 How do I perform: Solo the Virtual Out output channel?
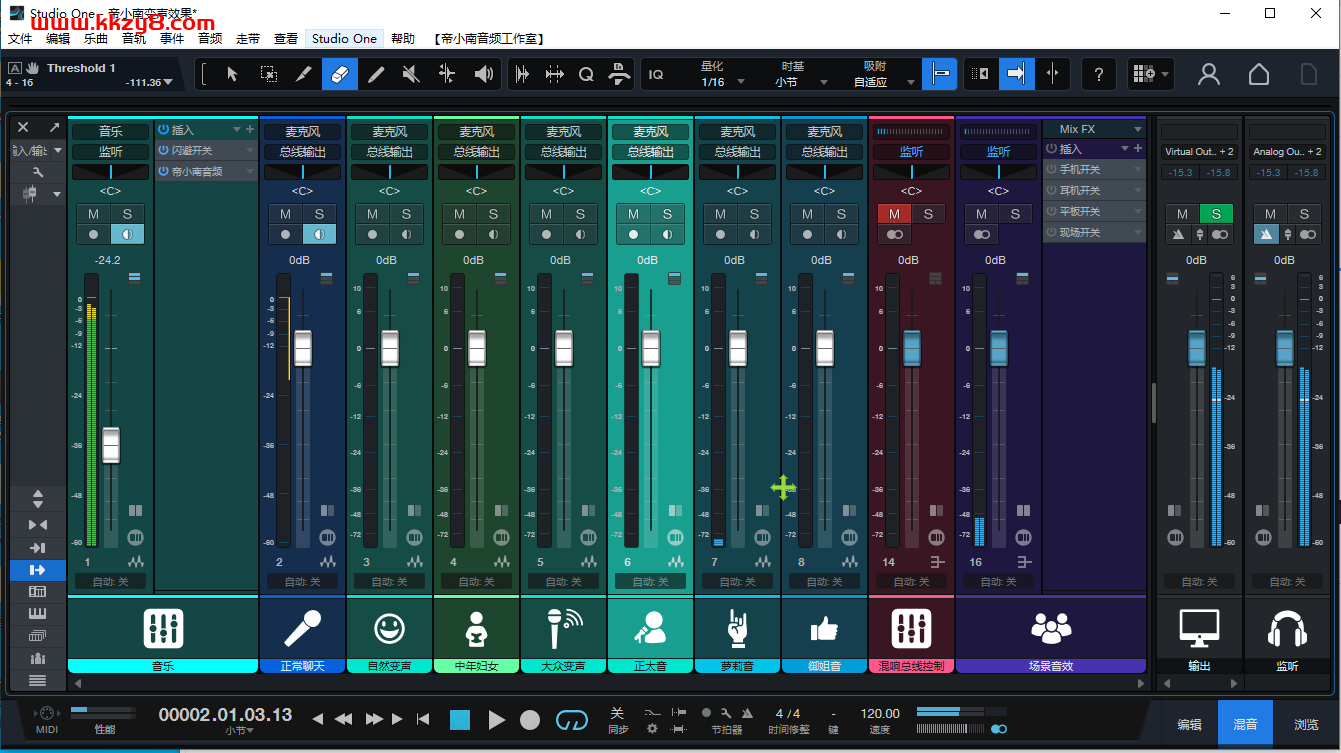pos(1216,214)
